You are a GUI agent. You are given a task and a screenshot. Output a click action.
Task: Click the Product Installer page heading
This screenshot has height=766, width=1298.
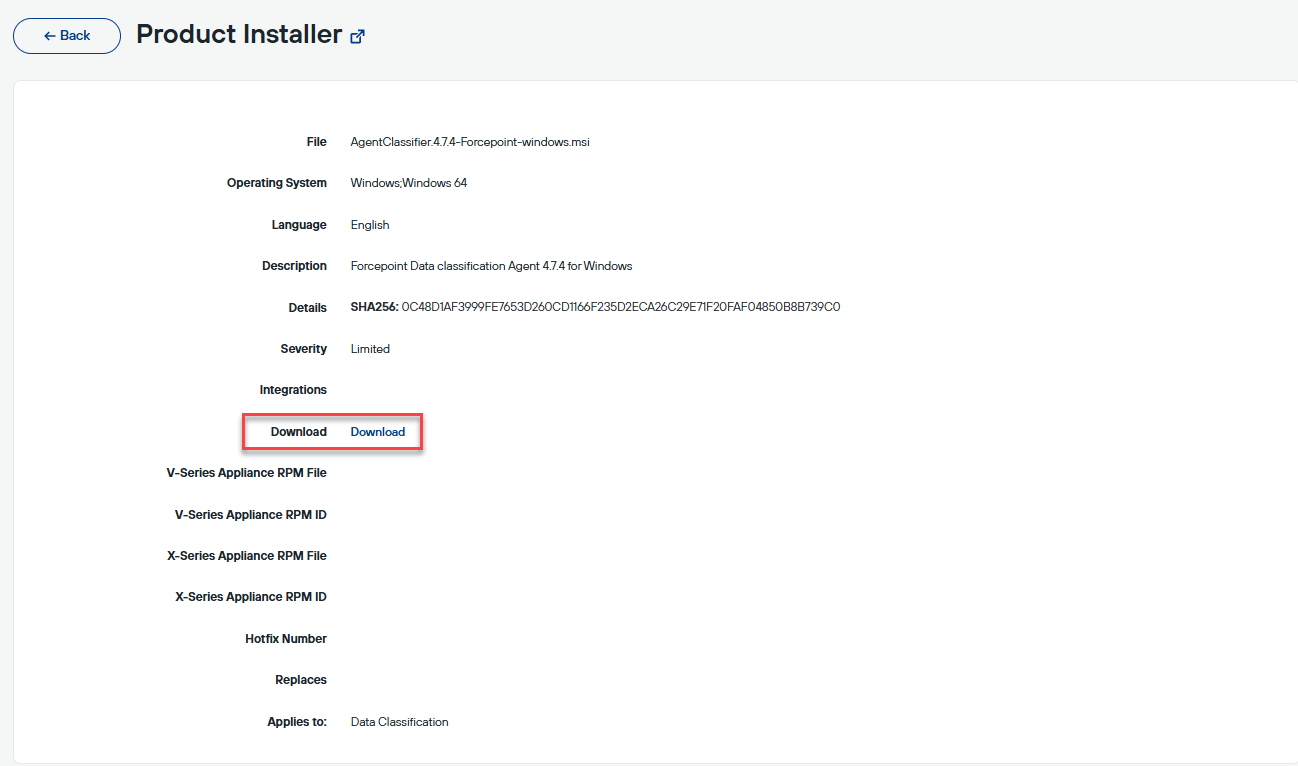point(239,34)
